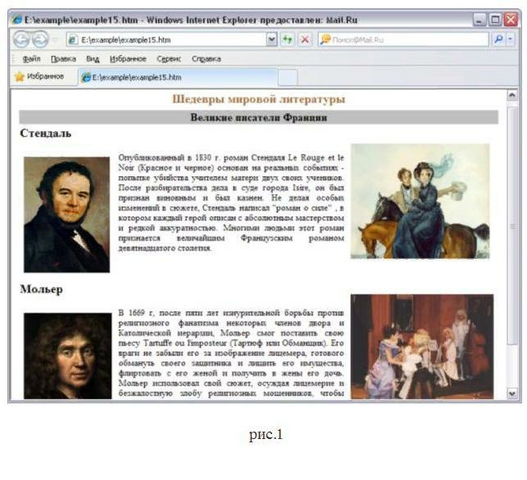Image resolution: width=527 pixels, height=480 pixels.
Task: Select the example15.htm tab
Action: 178,77
